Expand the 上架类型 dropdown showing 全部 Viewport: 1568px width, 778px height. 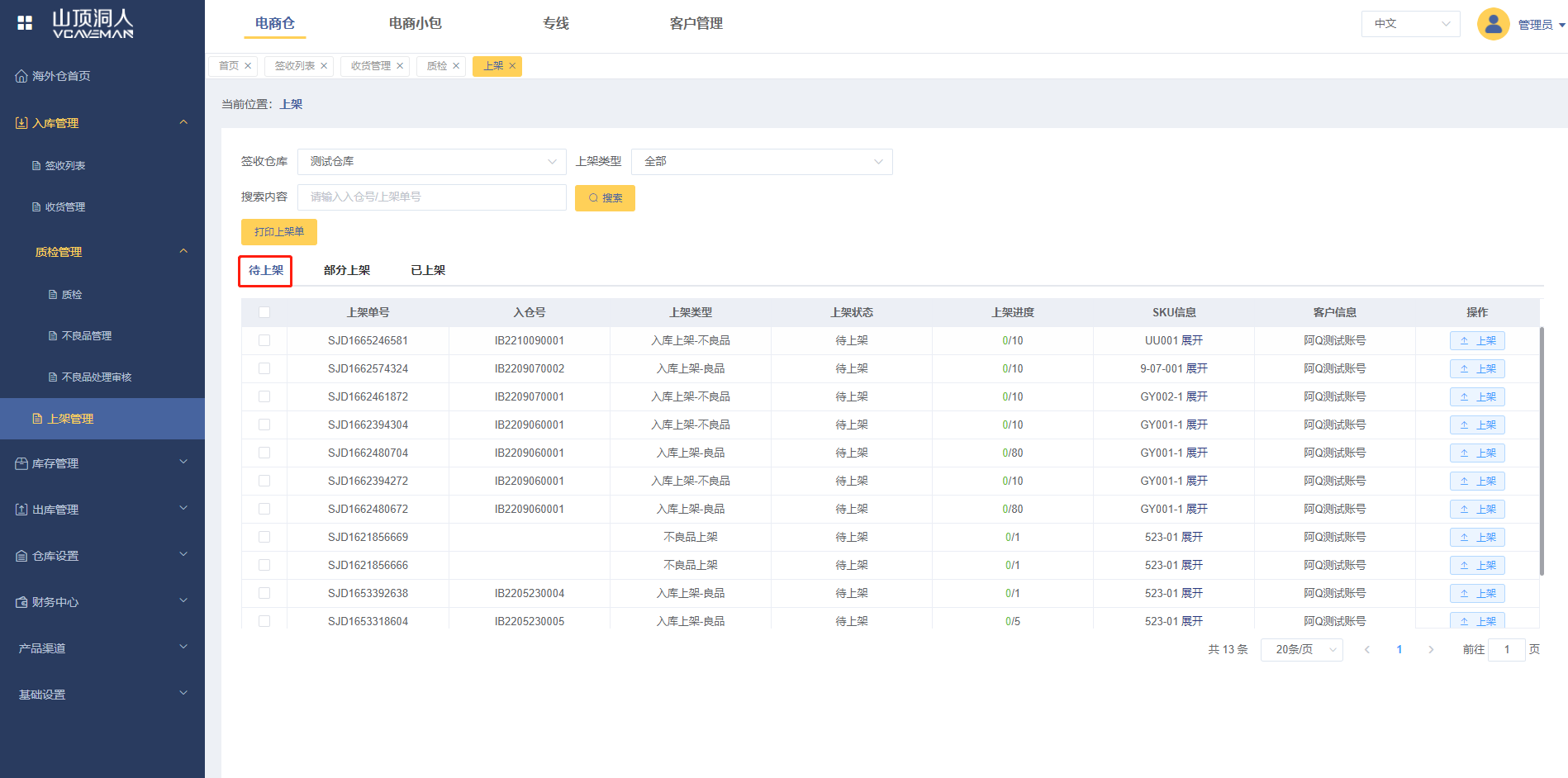tap(761, 162)
